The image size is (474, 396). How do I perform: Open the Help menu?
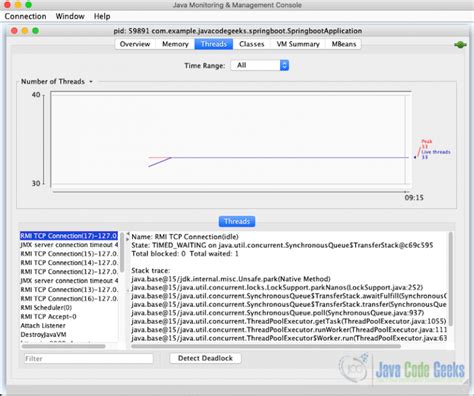pos(102,16)
